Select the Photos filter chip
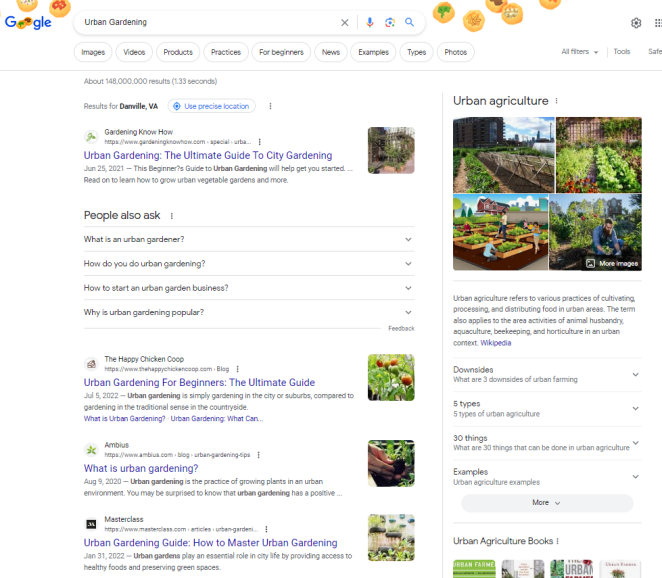 [x=456, y=52]
